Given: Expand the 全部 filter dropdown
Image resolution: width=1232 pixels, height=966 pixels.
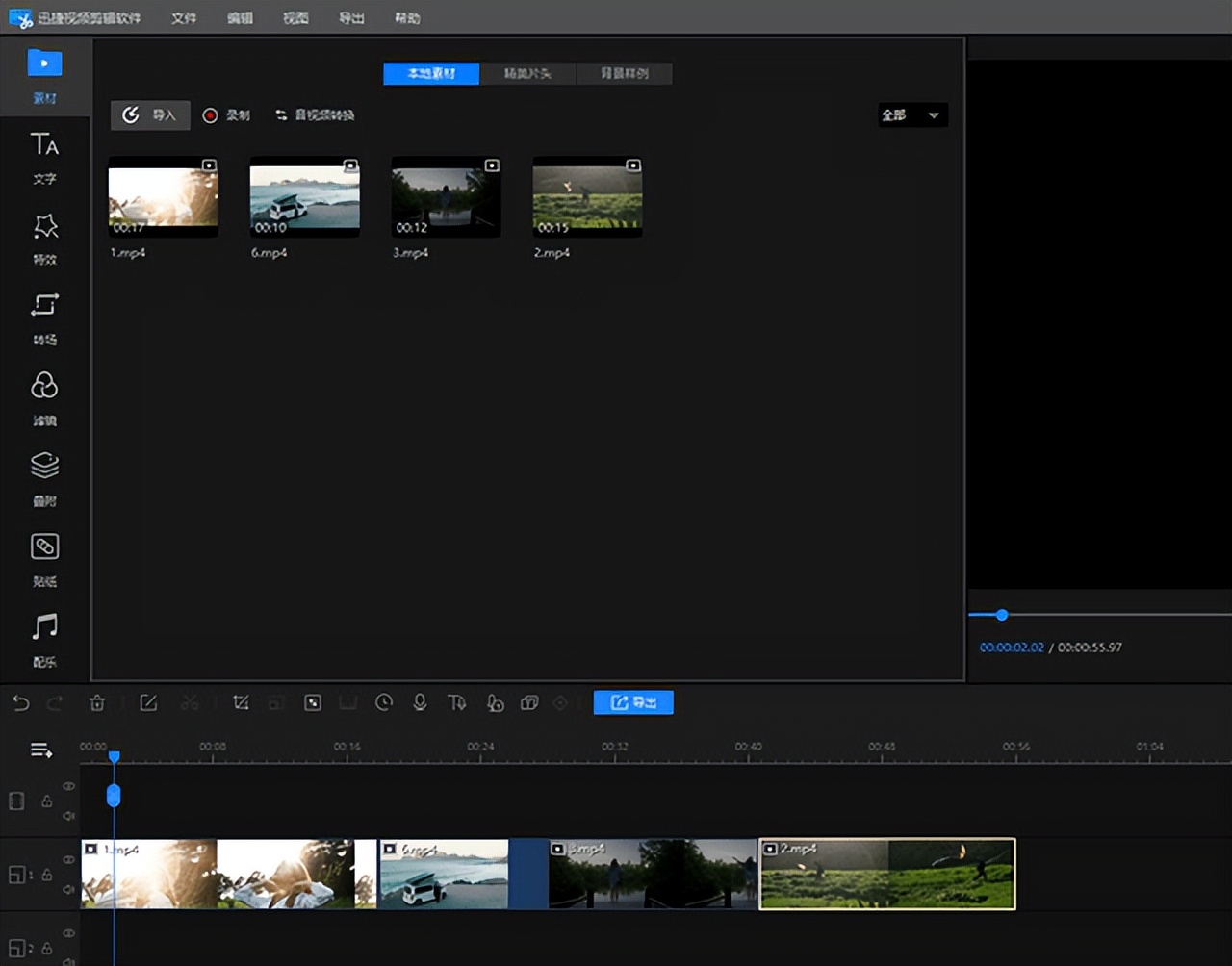Looking at the screenshot, I should 912,115.
